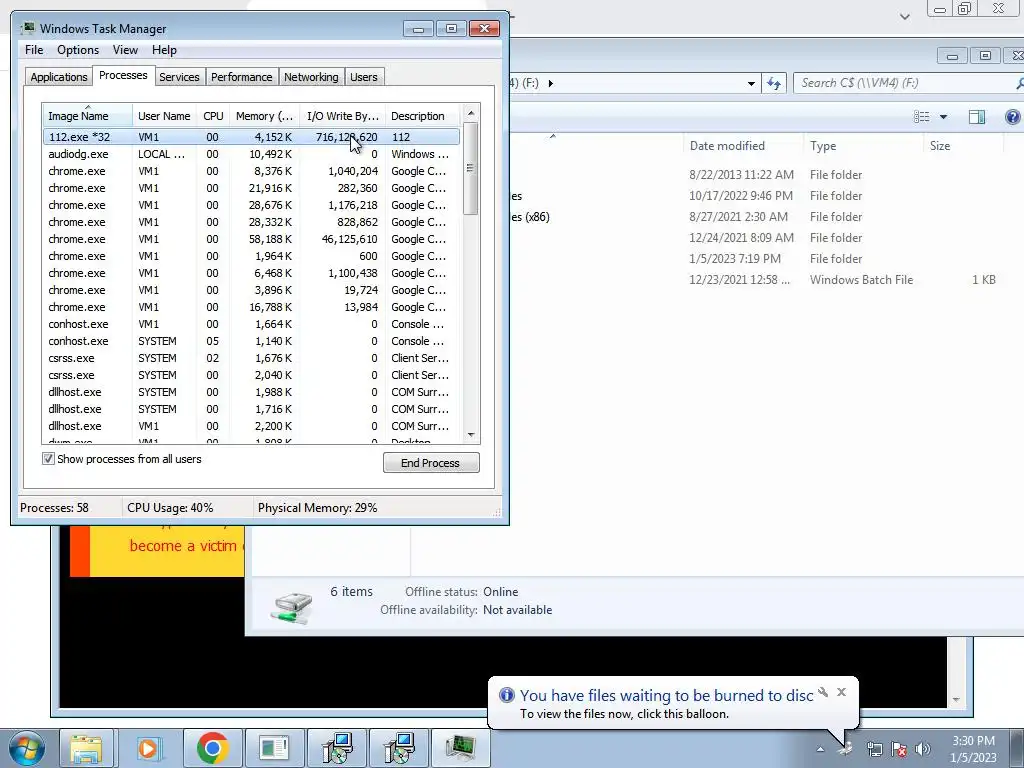Open Task Manager taskbar icon
The image size is (1024, 768).
tap(461, 748)
